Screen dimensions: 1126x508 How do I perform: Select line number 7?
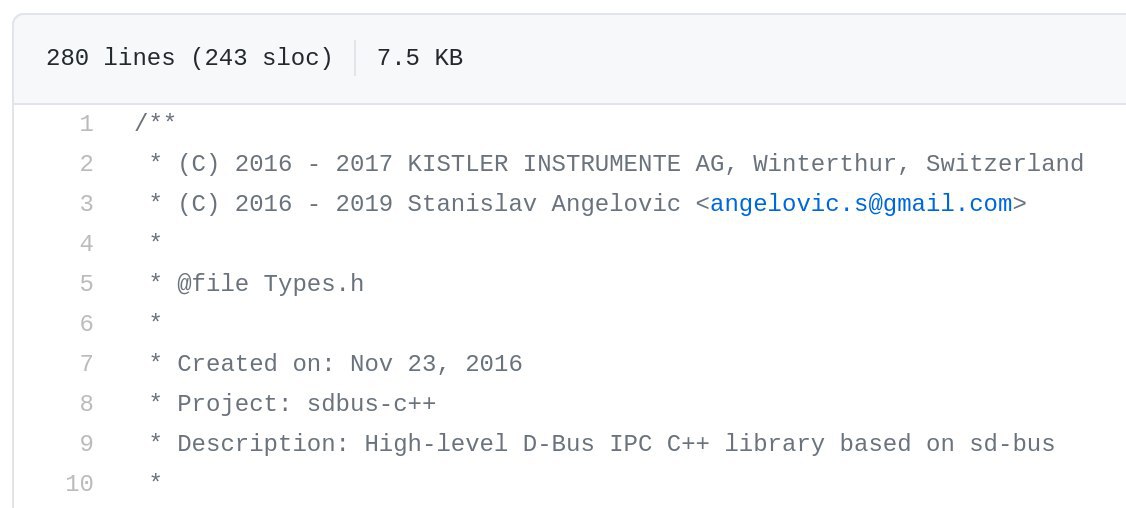tap(86, 364)
